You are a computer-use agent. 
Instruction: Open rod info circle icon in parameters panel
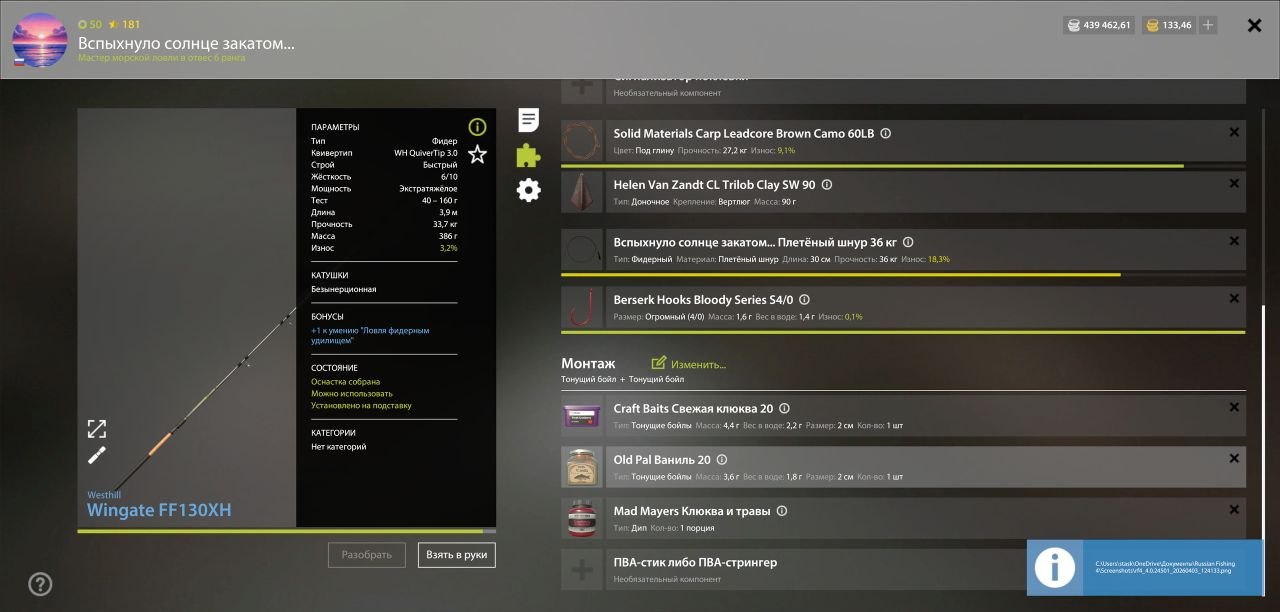pyautogui.click(x=477, y=127)
